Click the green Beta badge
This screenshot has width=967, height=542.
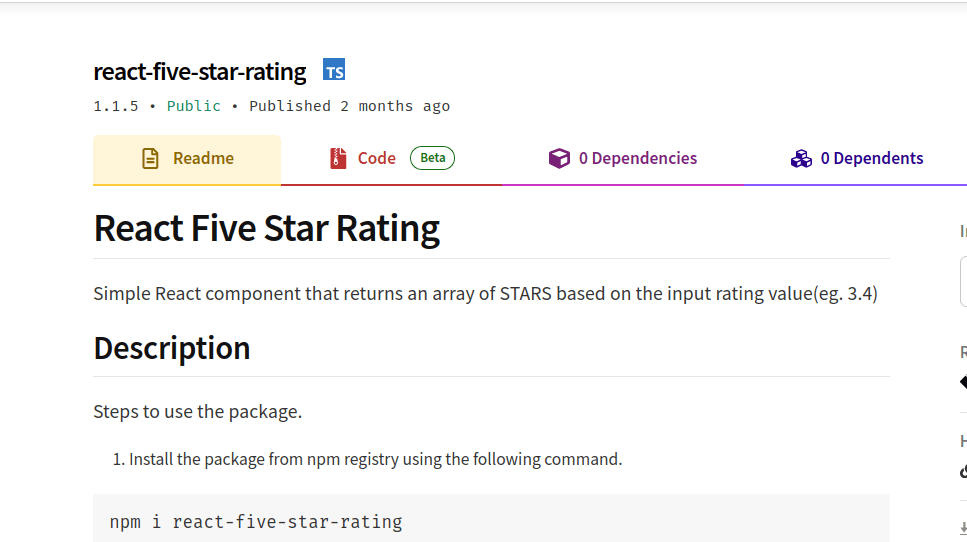(432, 158)
